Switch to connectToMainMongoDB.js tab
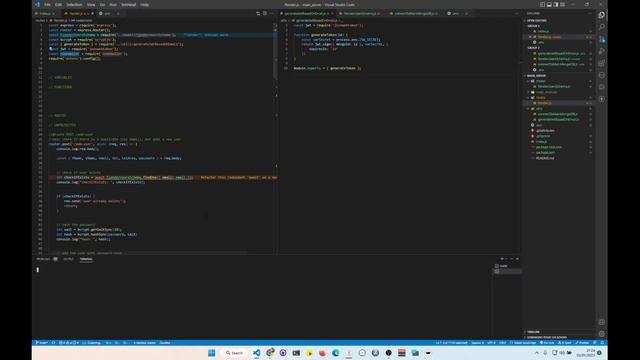Viewport: 640px width, 360px height. [x=413, y=13]
